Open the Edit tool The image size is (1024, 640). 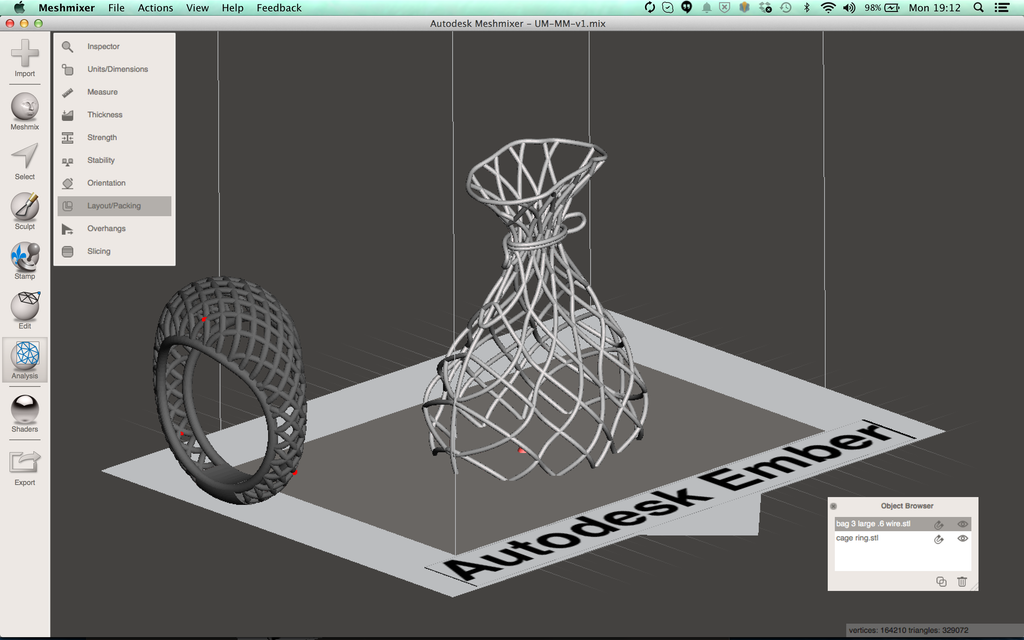tap(25, 310)
